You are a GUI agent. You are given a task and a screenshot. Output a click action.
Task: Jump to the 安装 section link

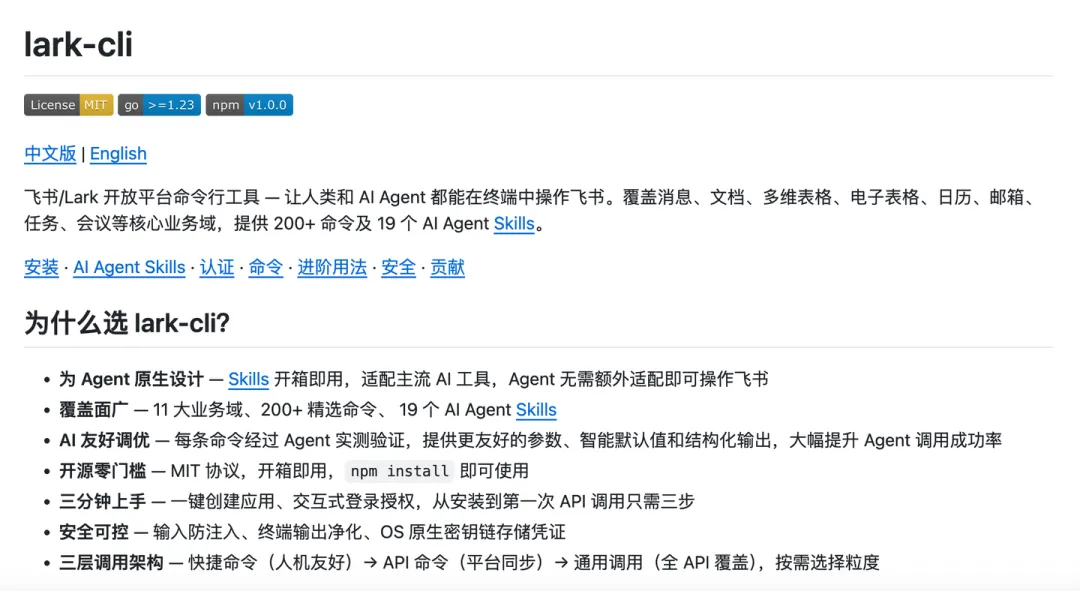click(x=41, y=267)
